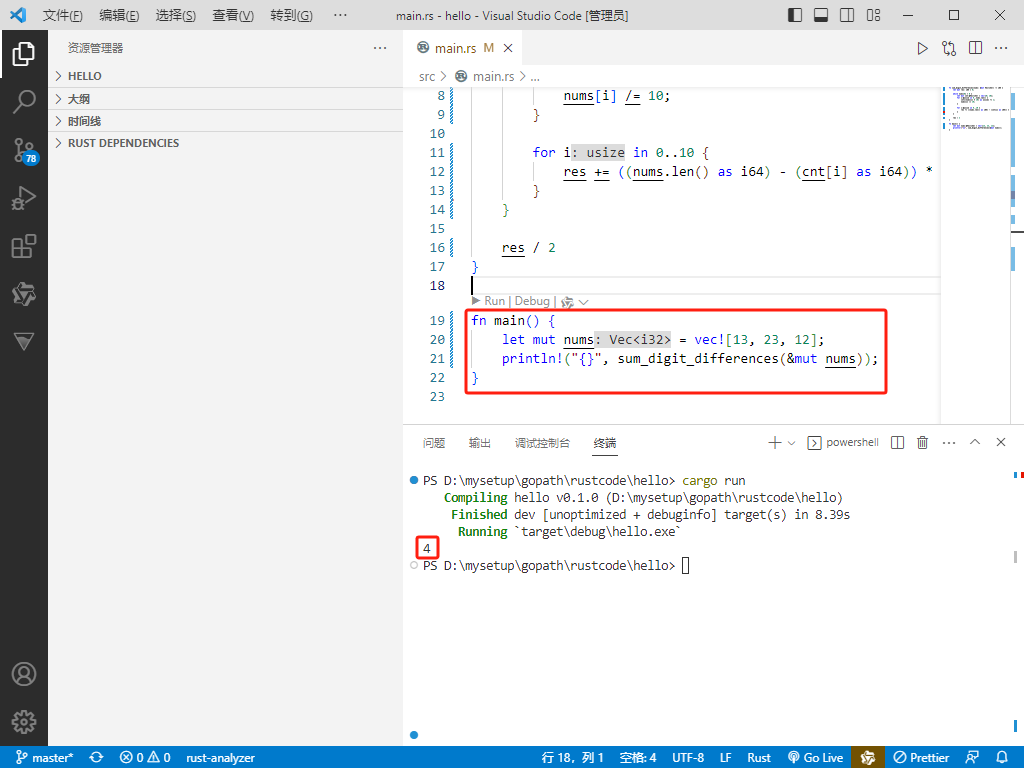Open the new terminal profile dropdown arrow
Screen dimensions: 1024x768
(x=792, y=442)
